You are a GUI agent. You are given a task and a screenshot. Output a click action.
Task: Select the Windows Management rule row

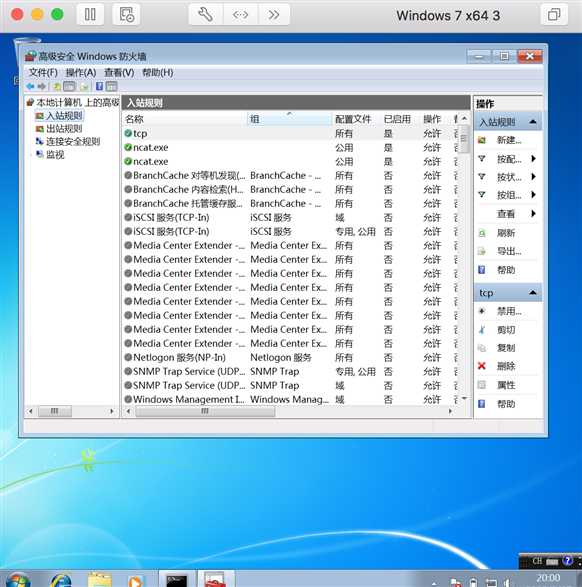coord(290,399)
